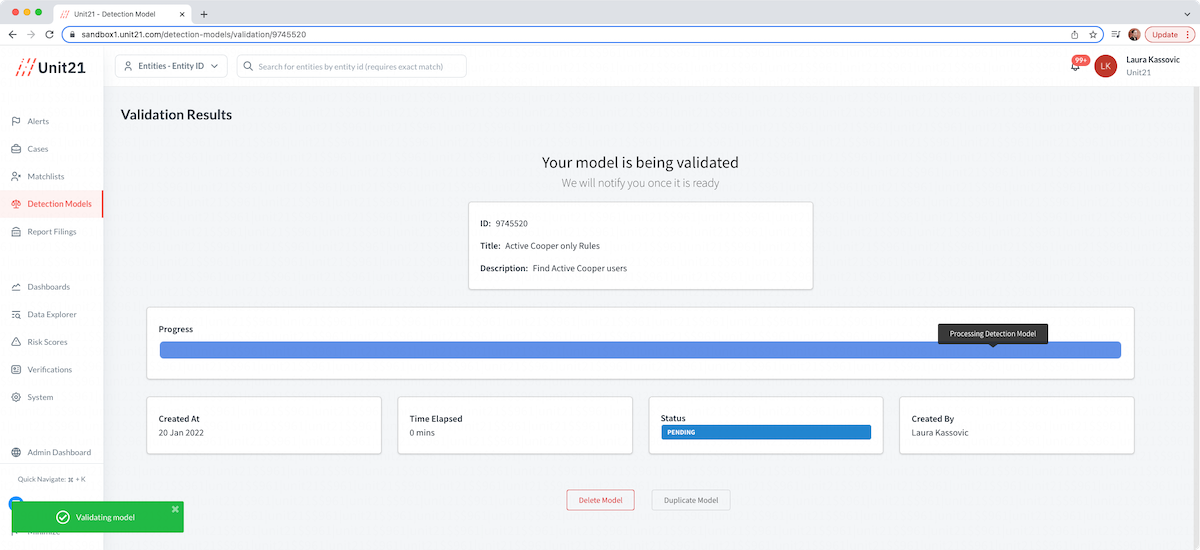Dismiss the Validating model toast
Viewport: 1200px width, 550px height.
(175, 508)
